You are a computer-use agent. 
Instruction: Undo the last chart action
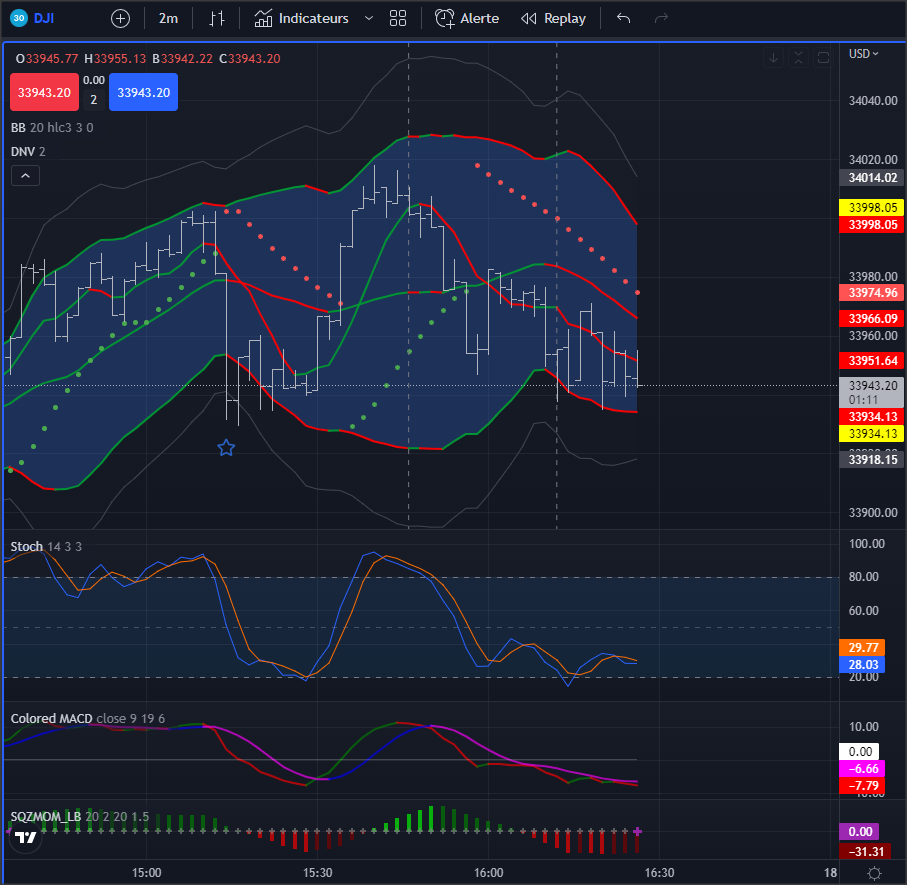pos(624,19)
